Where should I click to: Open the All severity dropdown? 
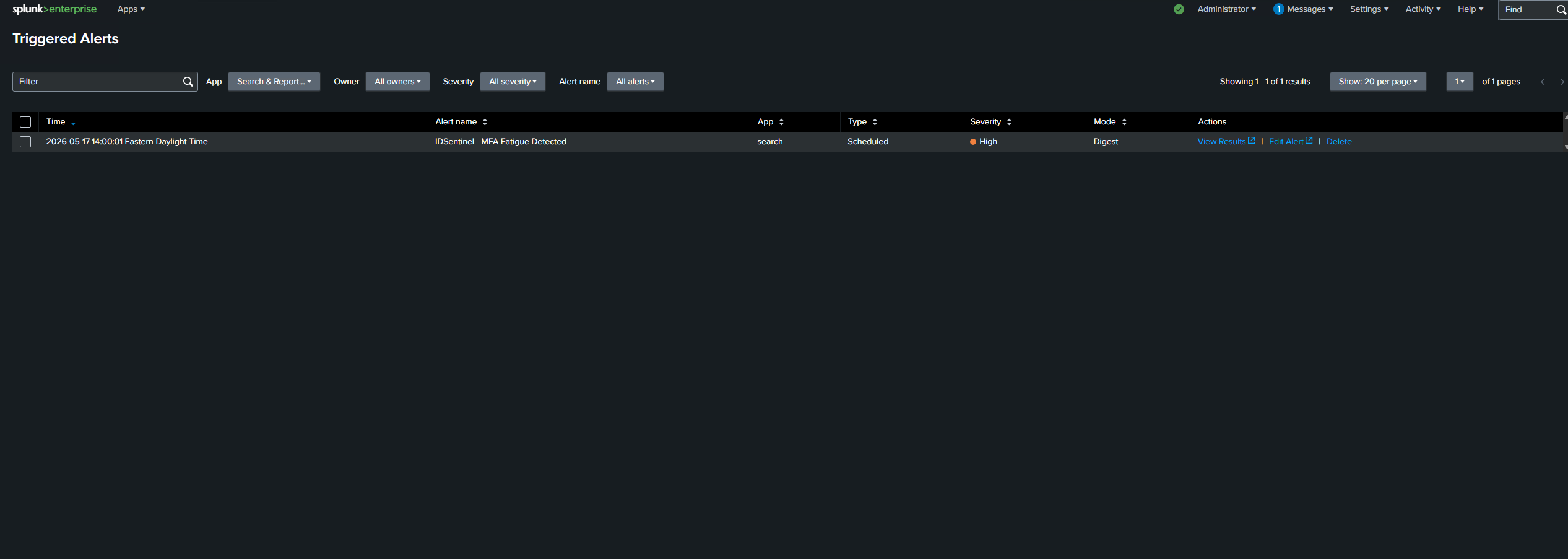513,82
